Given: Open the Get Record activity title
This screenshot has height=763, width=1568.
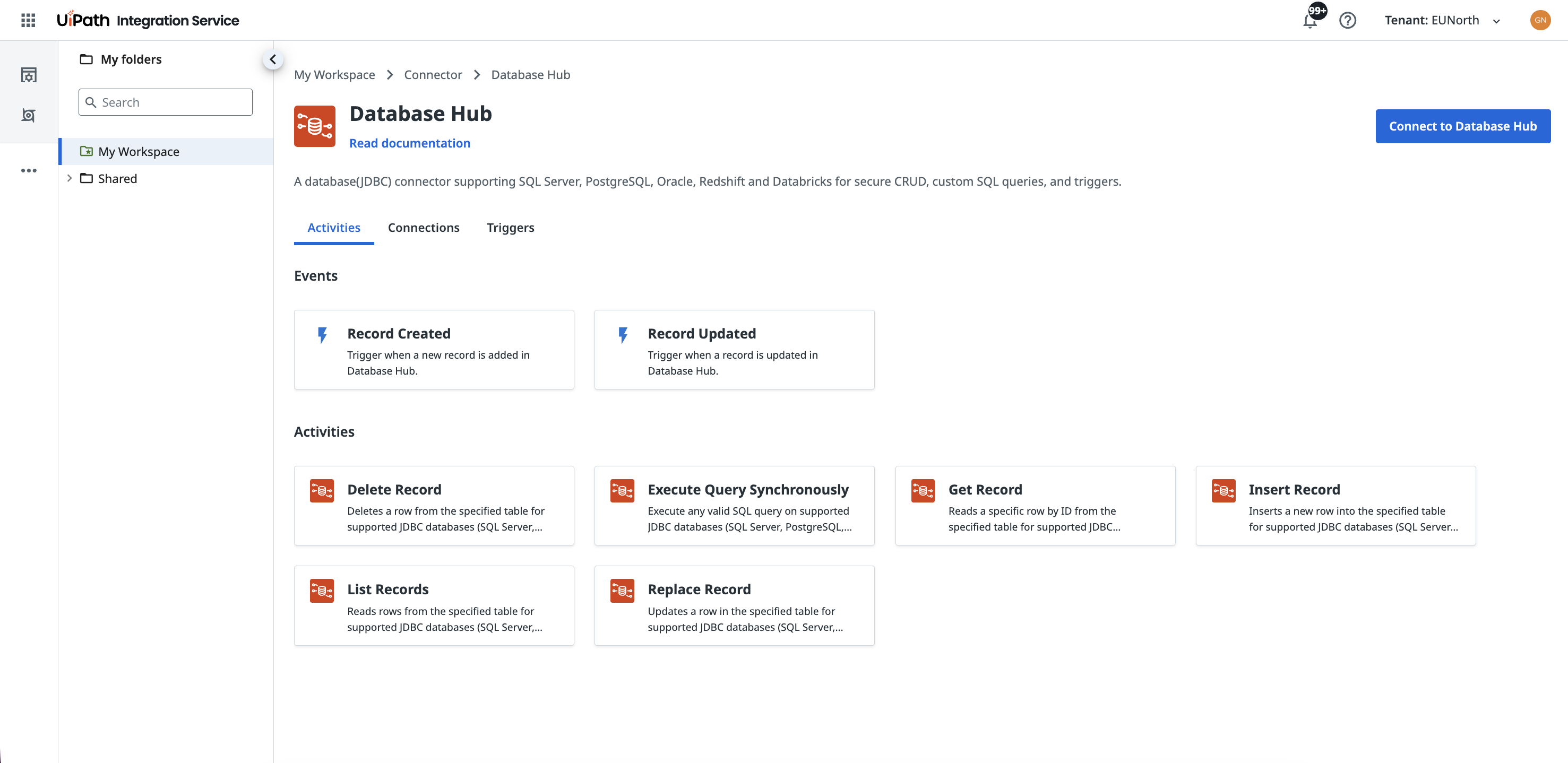Looking at the screenshot, I should [x=985, y=489].
